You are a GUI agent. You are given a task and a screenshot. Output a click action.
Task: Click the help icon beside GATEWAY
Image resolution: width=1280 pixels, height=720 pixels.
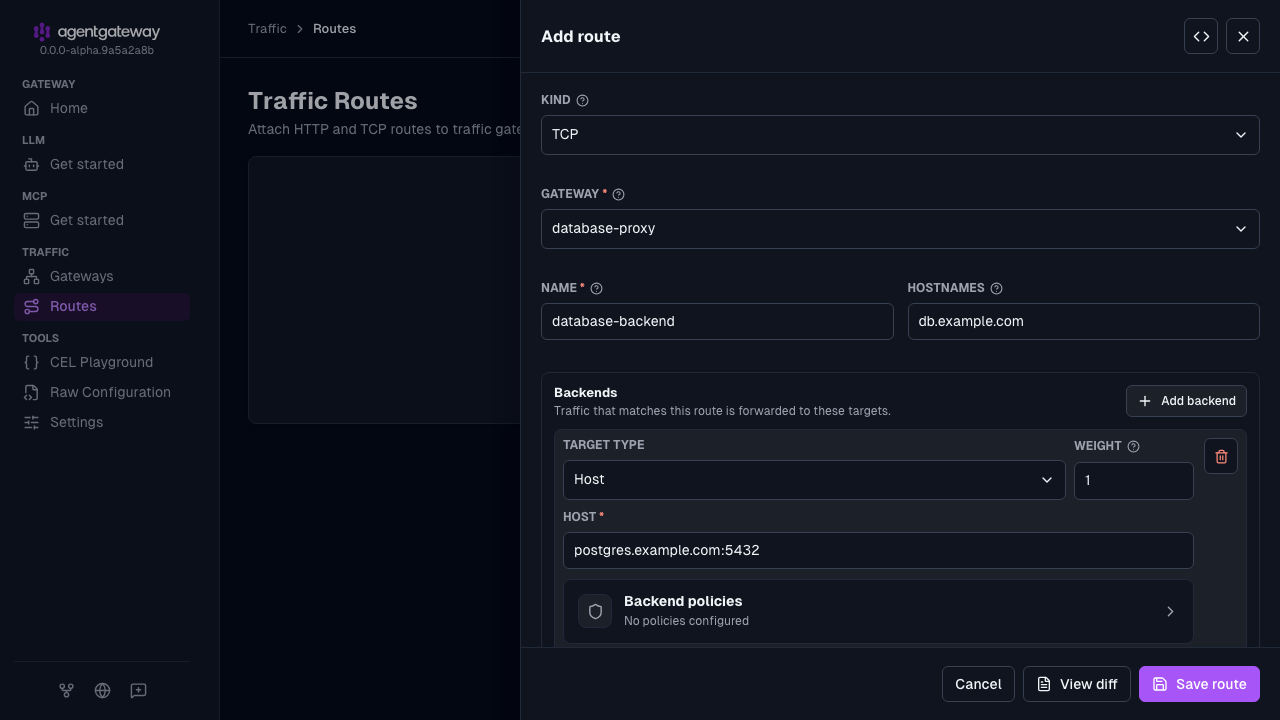618,194
